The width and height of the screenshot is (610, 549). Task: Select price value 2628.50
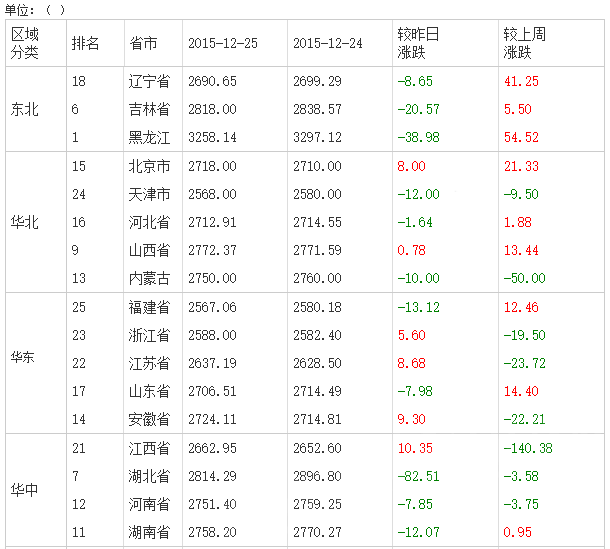tap(317, 363)
